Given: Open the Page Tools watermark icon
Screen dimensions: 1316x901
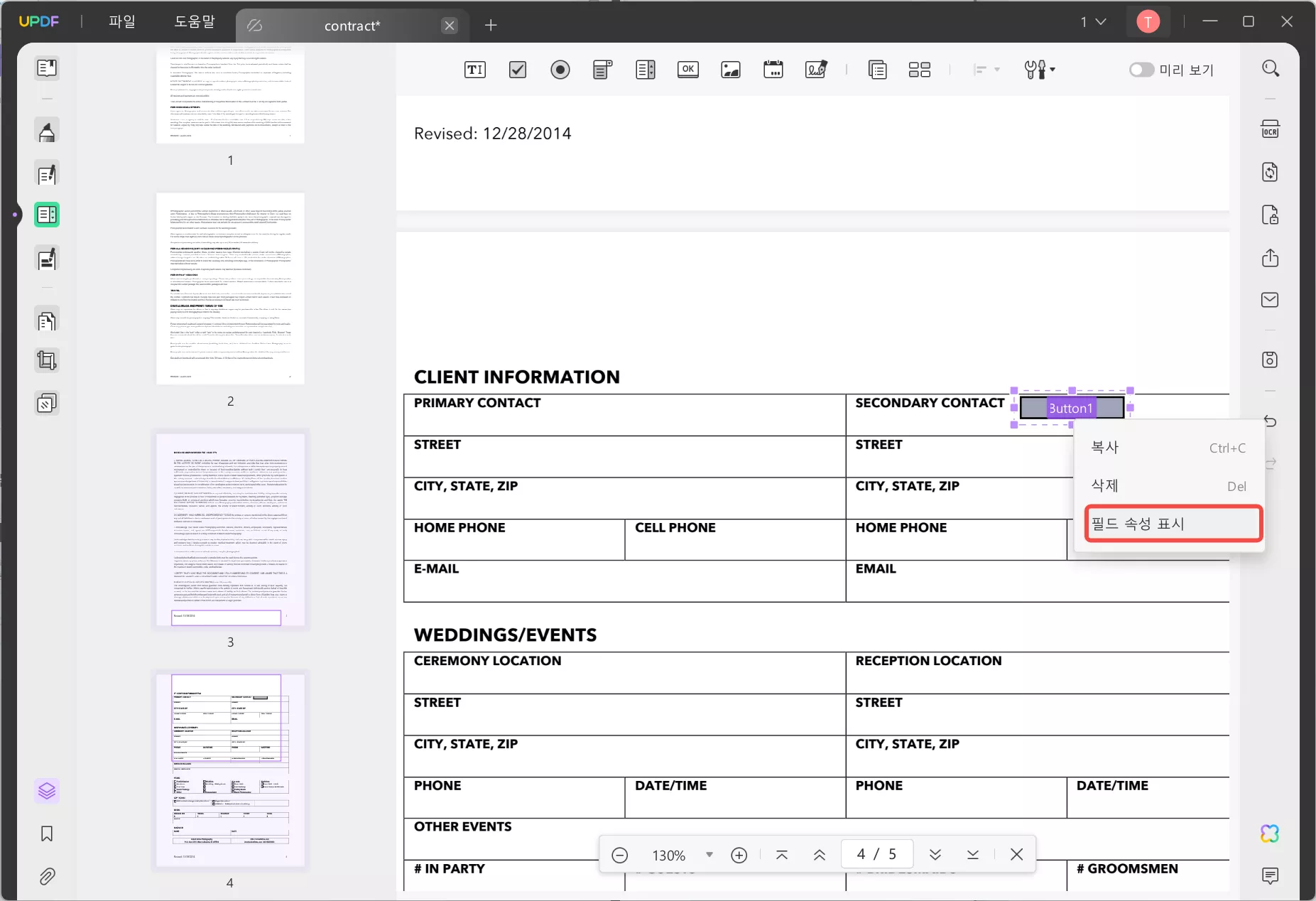Looking at the screenshot, I should click(47, 404).
